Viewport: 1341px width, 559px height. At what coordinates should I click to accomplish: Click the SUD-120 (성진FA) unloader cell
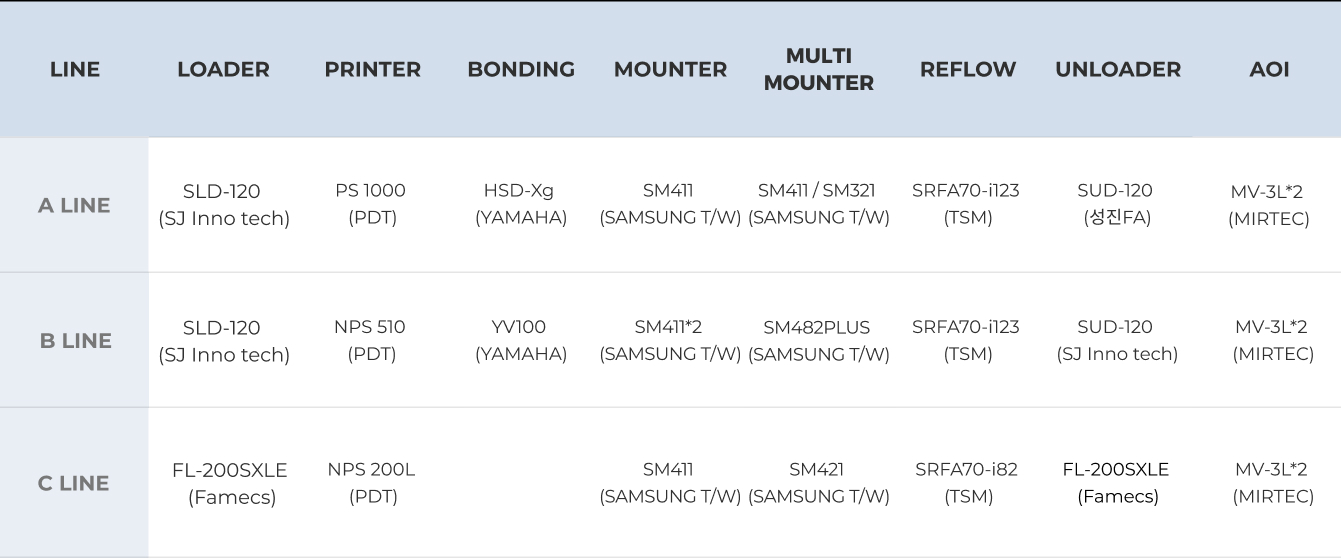coord(1116,204)
